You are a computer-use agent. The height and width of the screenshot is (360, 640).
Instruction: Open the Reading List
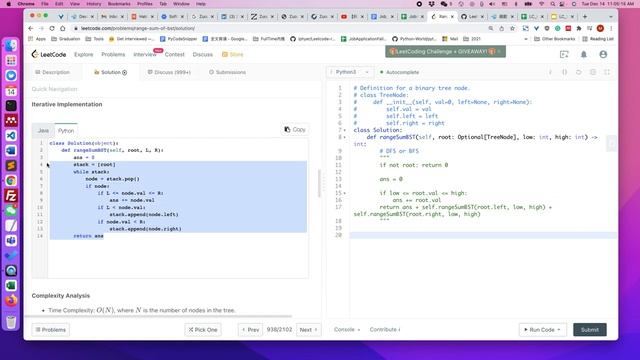(598, 39)
